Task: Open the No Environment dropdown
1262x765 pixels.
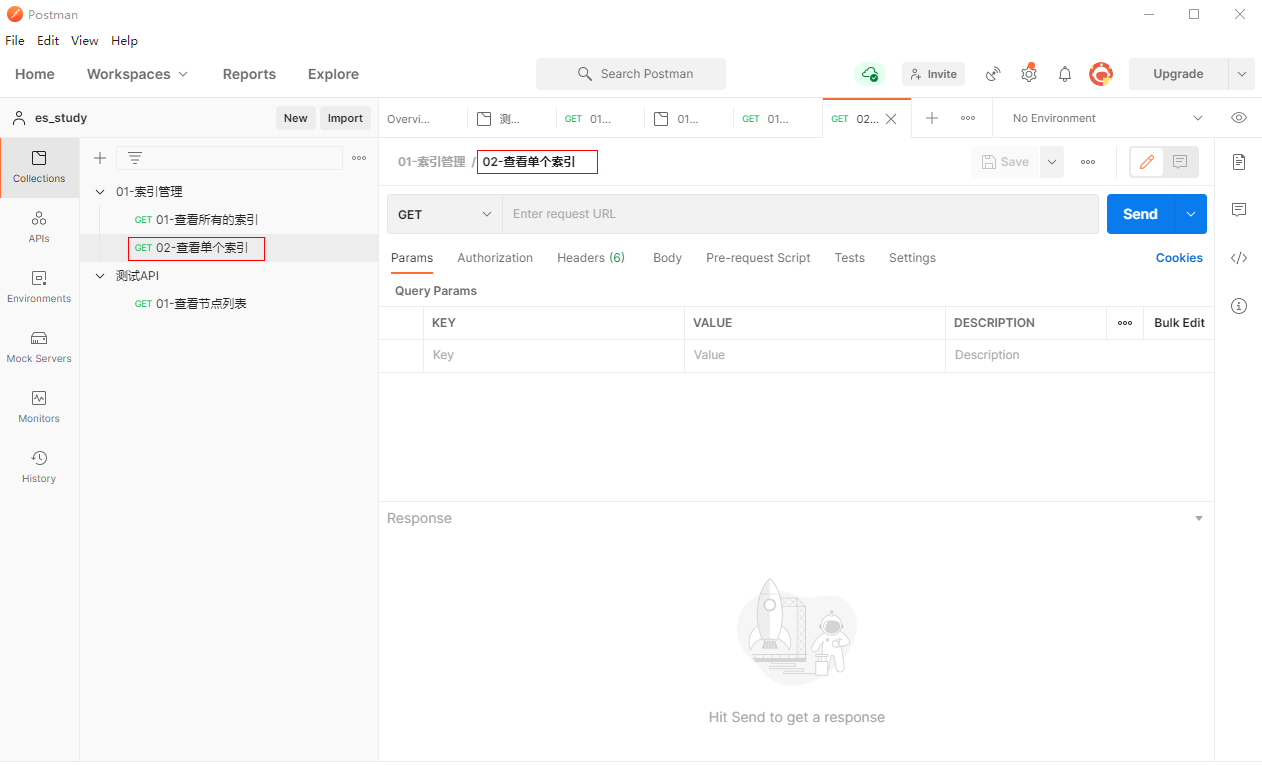Action: coord(1106,118)
